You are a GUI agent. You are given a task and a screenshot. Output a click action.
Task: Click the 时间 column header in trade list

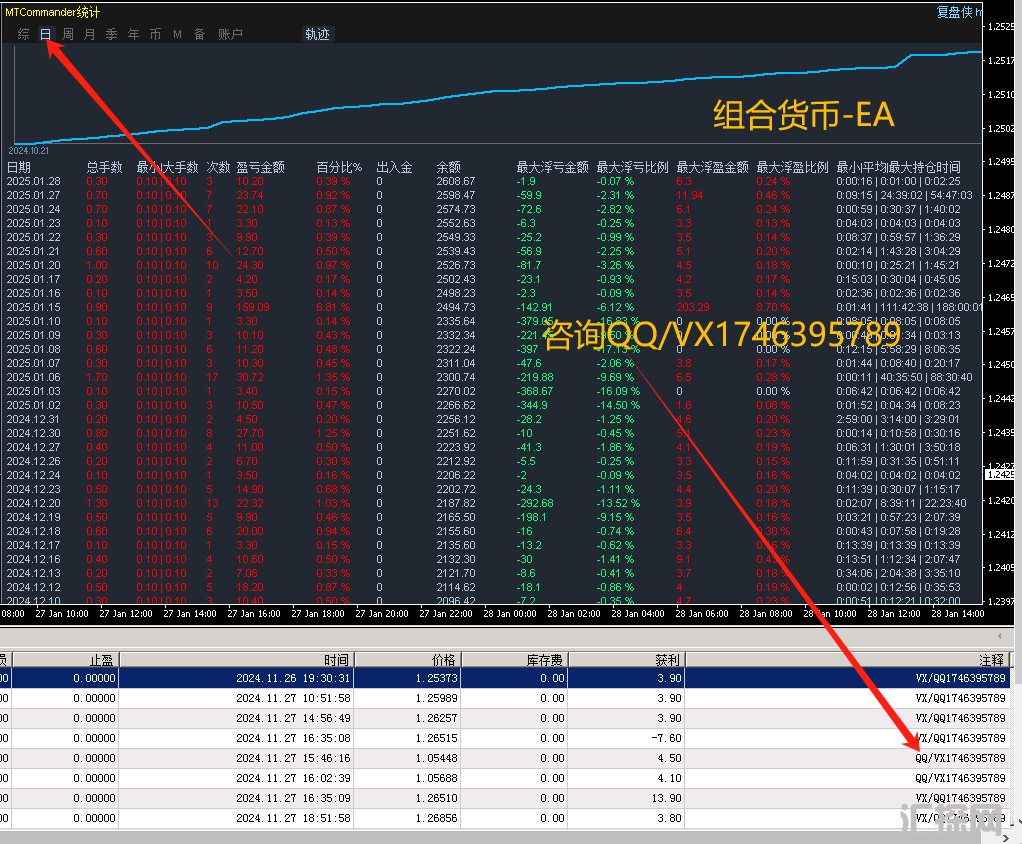coord(237,660)
